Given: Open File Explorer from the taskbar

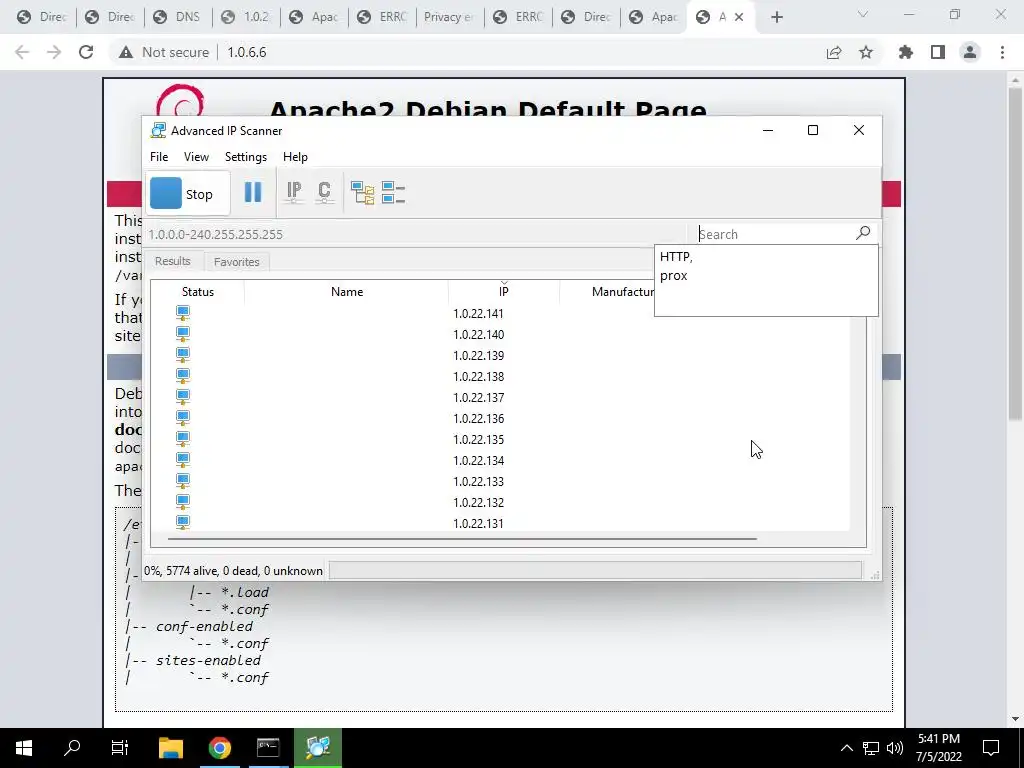Looking at the screenshot, I should click(170, 747).
